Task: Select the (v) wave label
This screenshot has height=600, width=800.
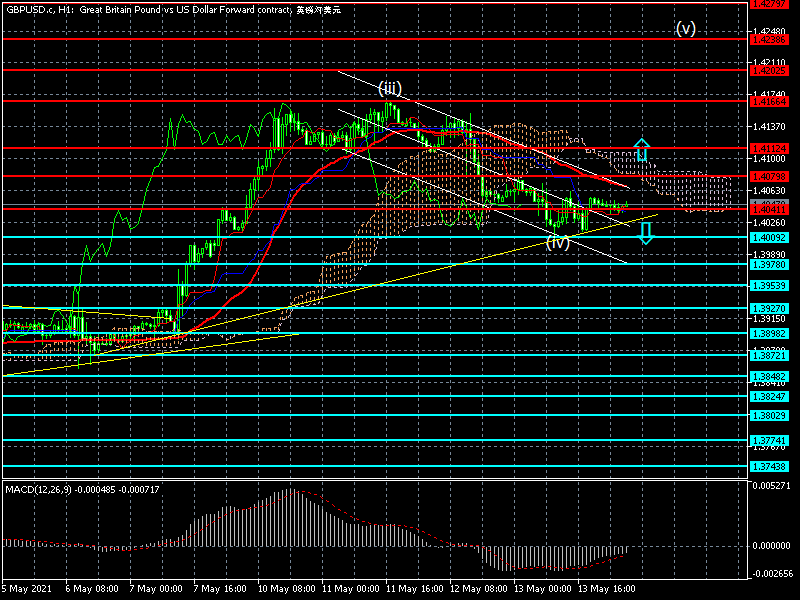Action: point(685,29)
